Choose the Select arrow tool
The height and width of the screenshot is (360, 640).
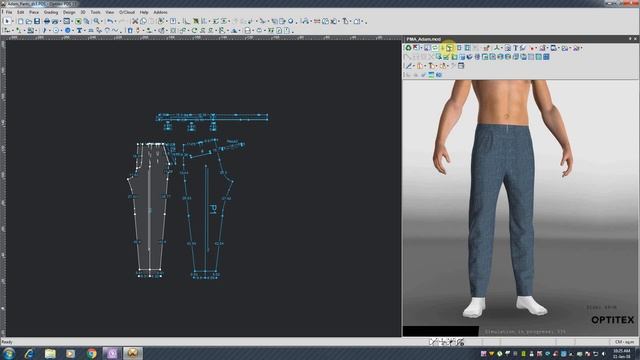pos(7,21)
